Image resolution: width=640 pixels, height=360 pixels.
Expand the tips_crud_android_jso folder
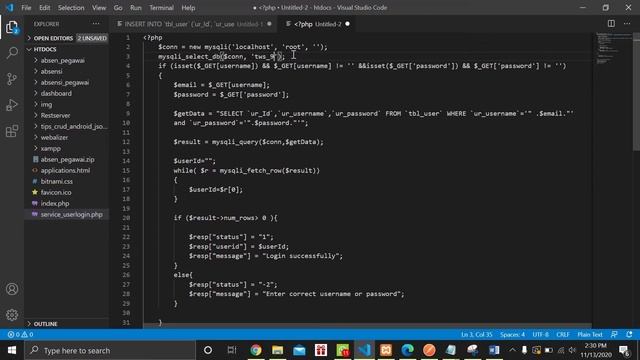(x=67, y=127)
